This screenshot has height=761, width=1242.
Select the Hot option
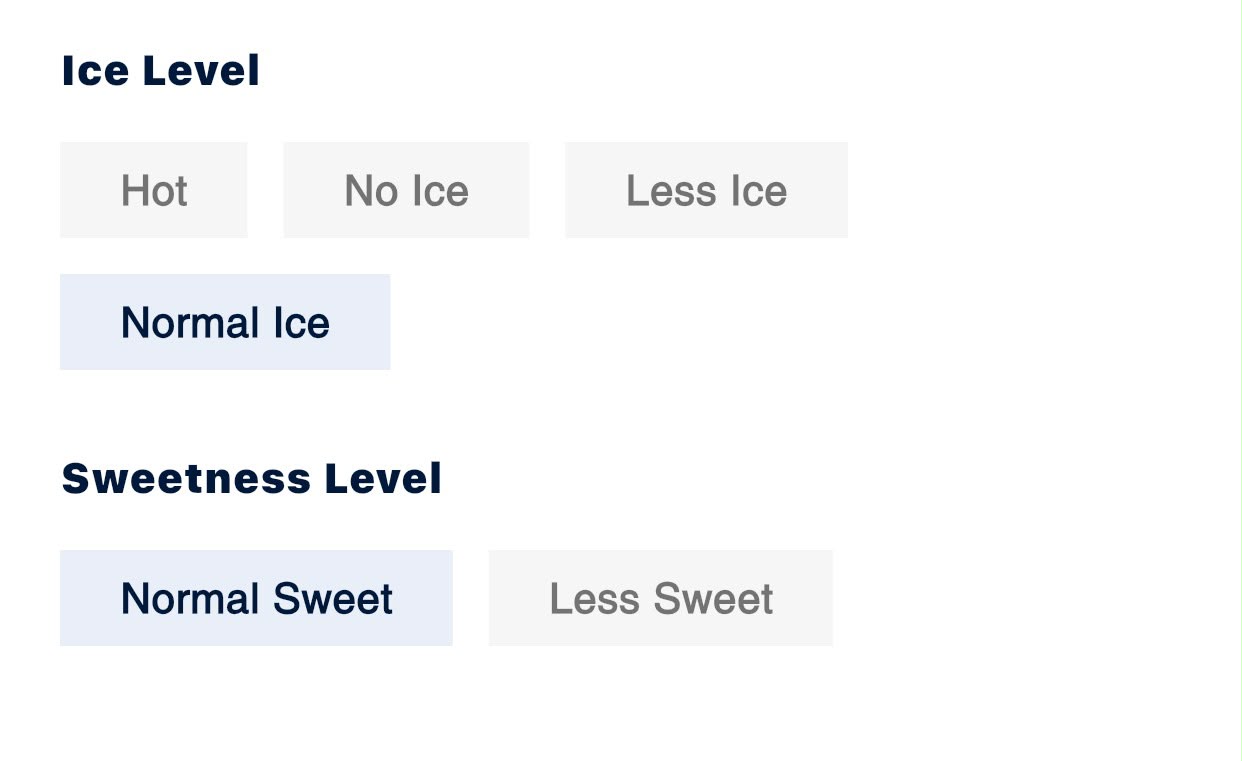pos(153,190)
